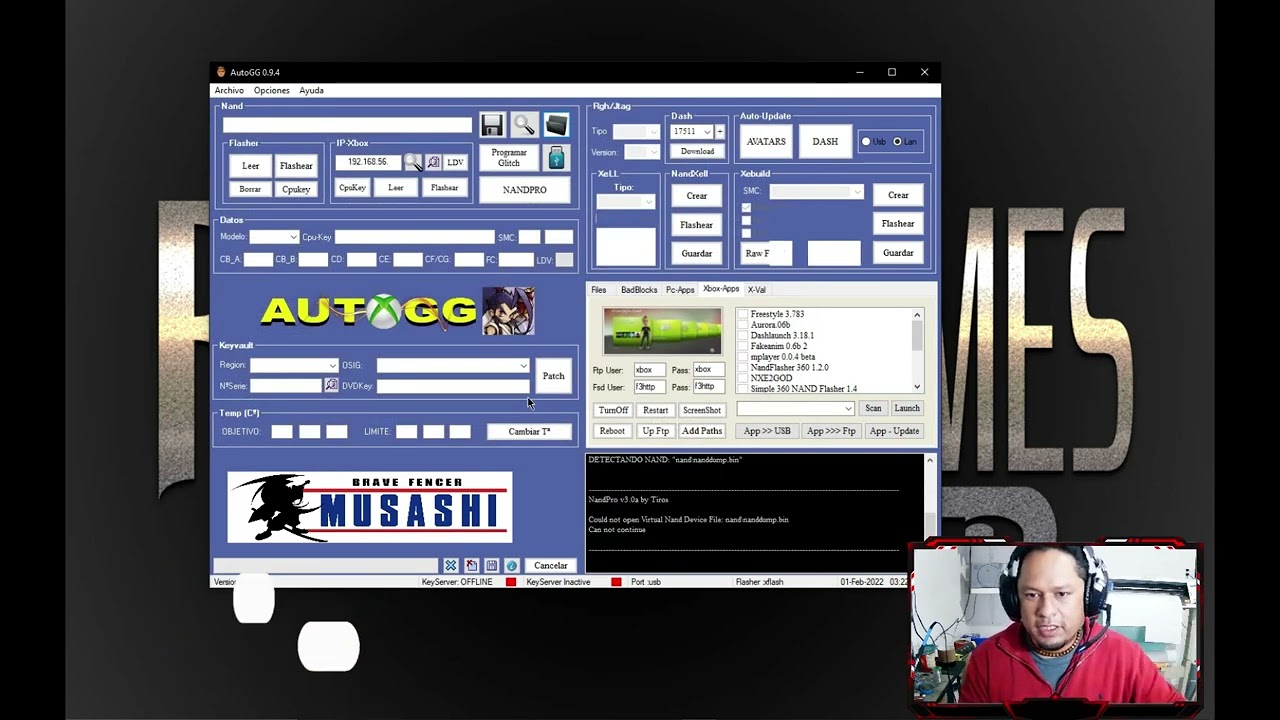Tick the Freestyle 3.783 checkbox
Screen dimensions: 1280x720
tap(743, 314)
